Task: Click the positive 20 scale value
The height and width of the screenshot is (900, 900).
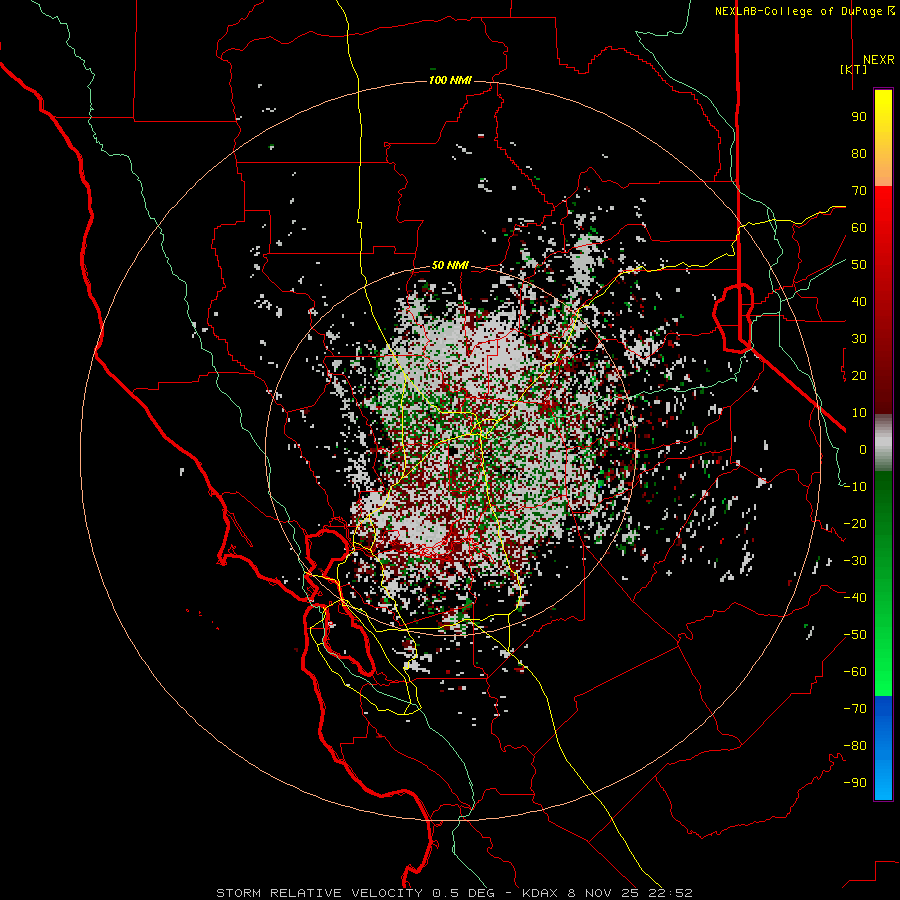Action: tap(859, 375)
